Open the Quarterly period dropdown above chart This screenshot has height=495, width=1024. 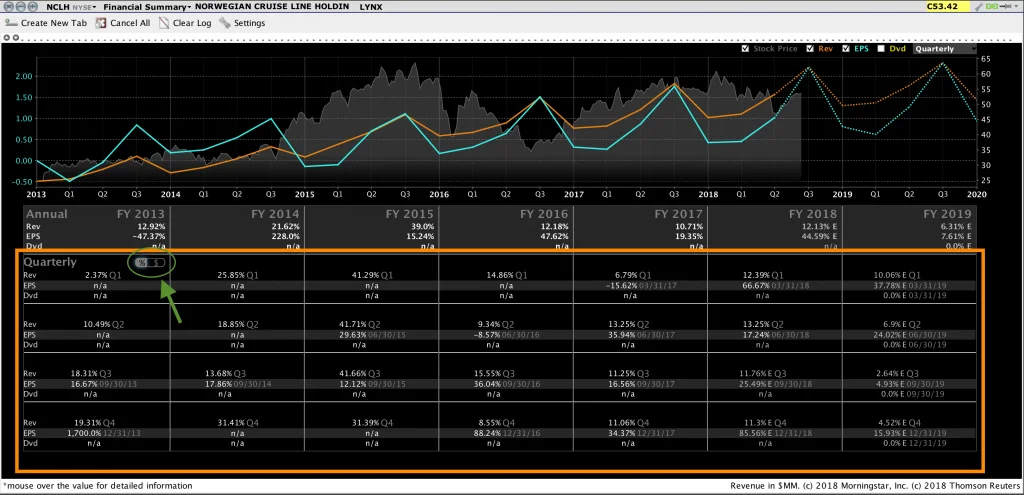(x=944, y=49)
